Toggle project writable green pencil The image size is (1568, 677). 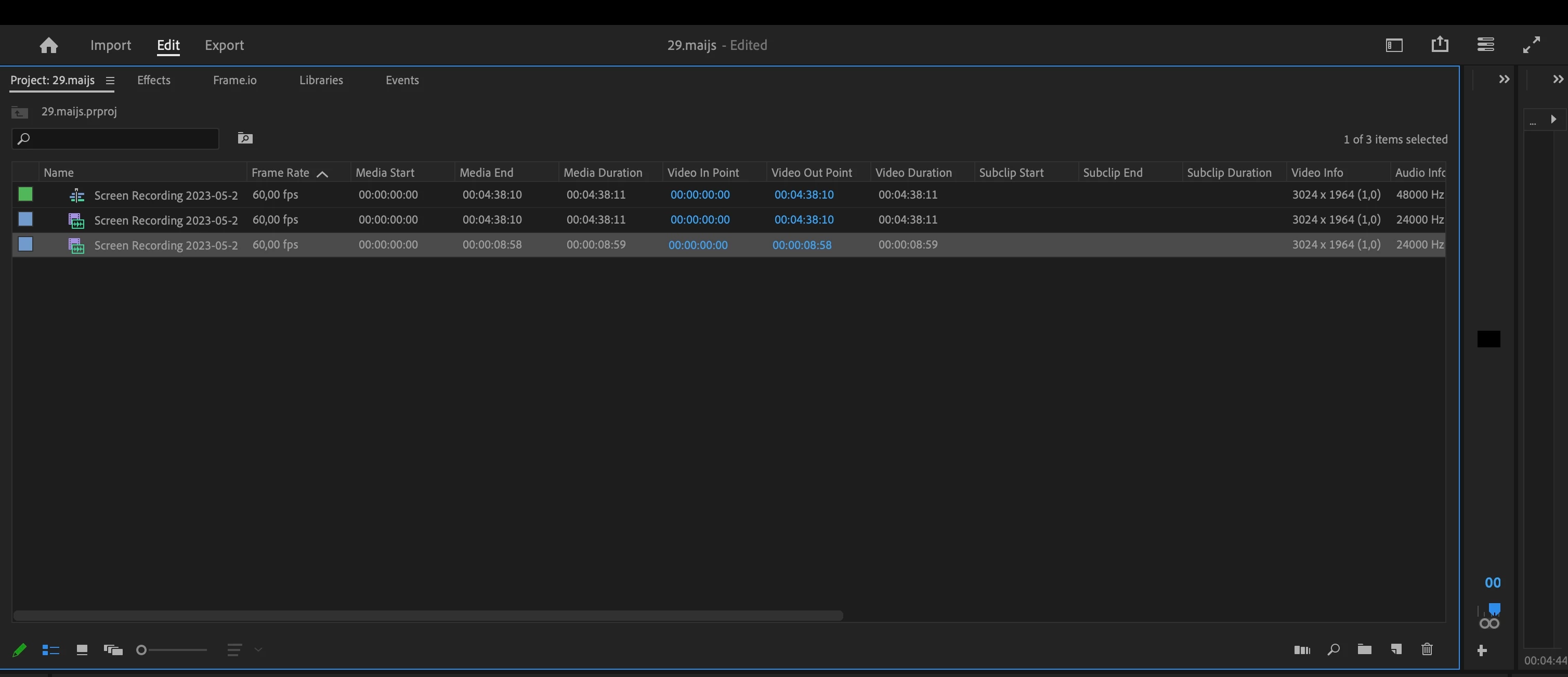[19, 650]
